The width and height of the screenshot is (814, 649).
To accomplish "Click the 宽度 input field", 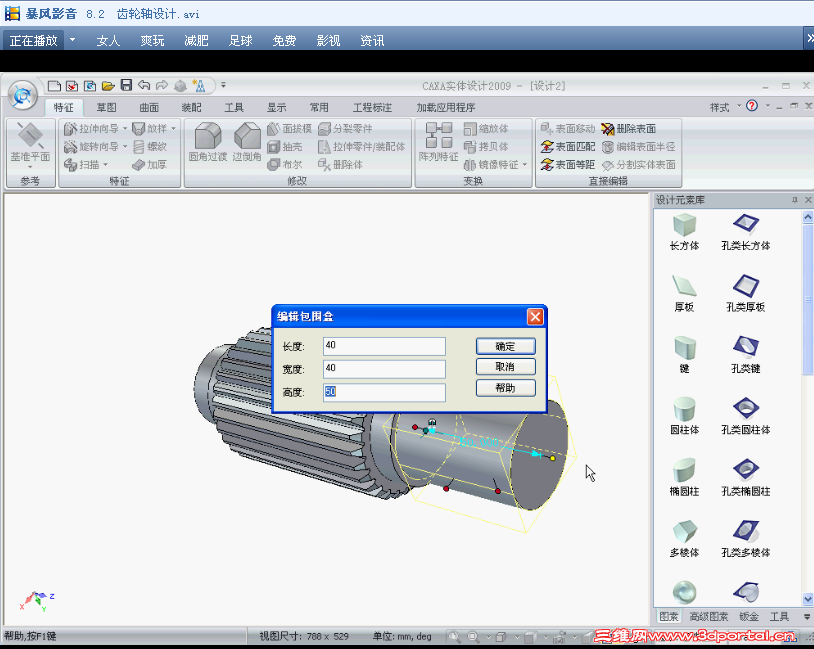I will point(384,369).
